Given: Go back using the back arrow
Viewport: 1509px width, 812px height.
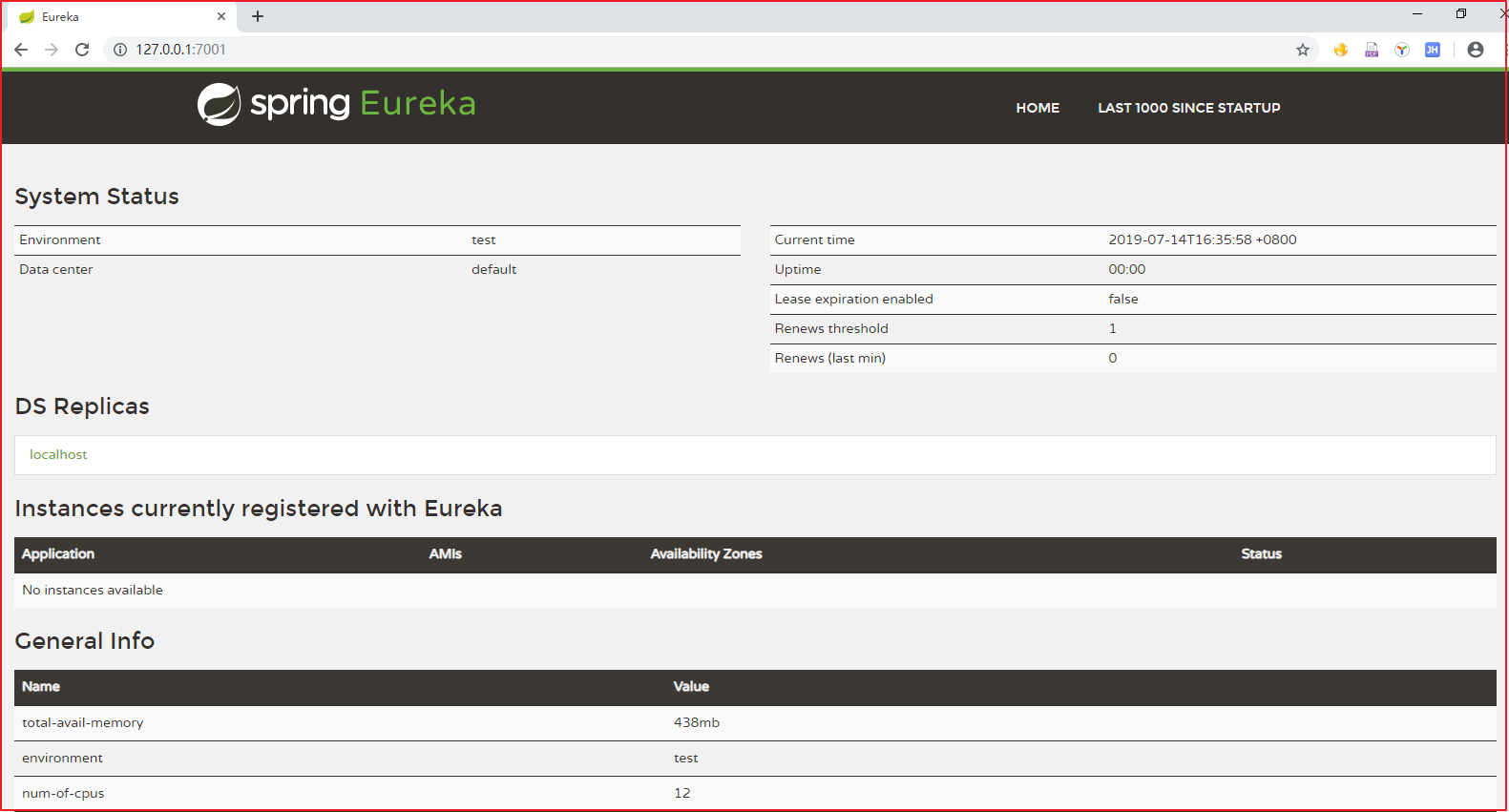Looking at the screenshot, I should pos(21,50).
